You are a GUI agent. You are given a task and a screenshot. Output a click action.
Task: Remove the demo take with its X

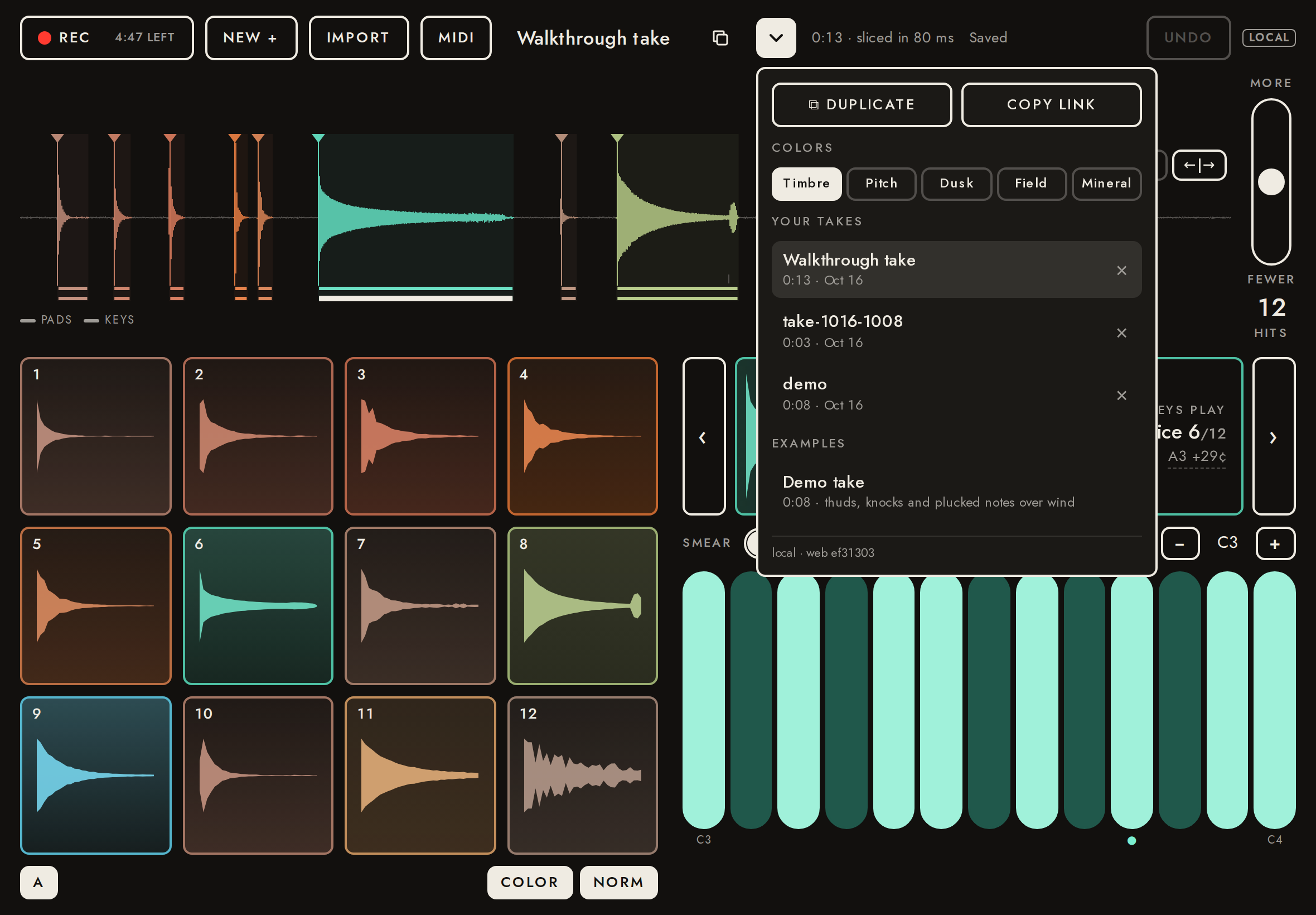1121,396
